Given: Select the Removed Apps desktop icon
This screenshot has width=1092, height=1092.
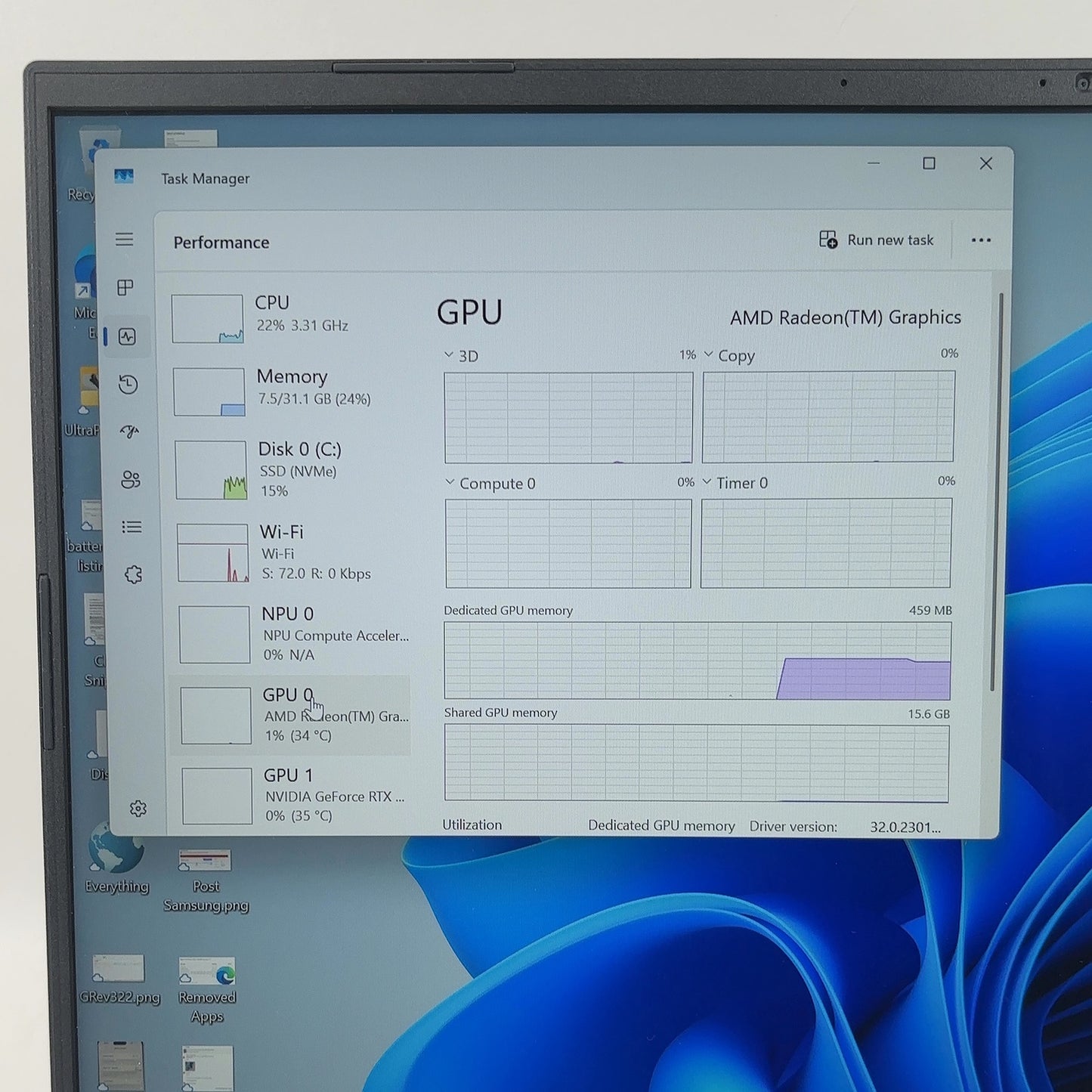Looking at the screenshot, I should click(207, 989).
